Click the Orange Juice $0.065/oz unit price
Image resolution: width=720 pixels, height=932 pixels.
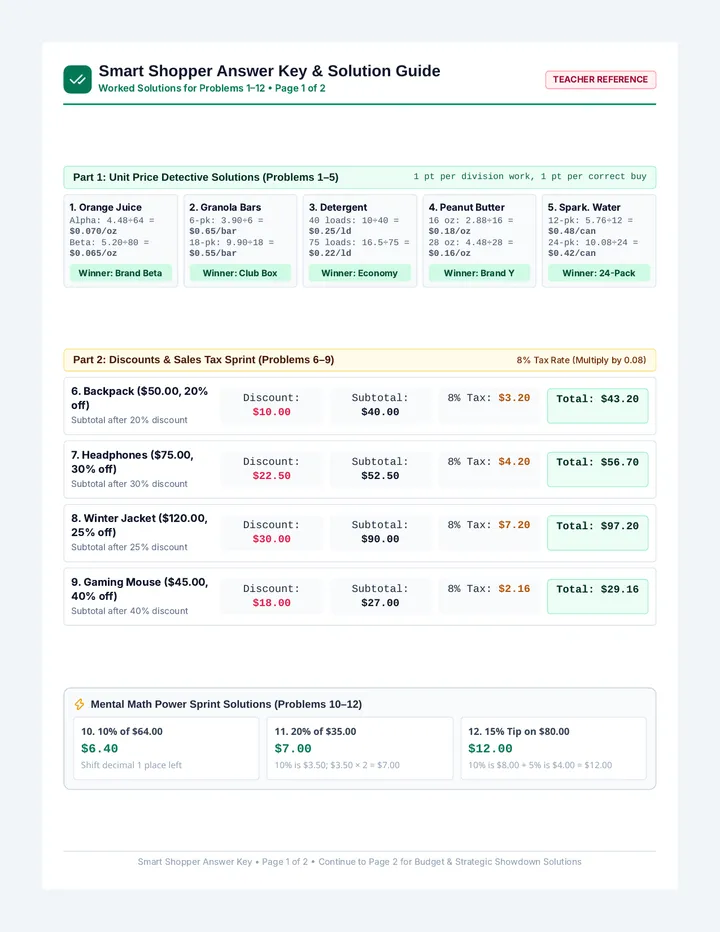point(93,253)
